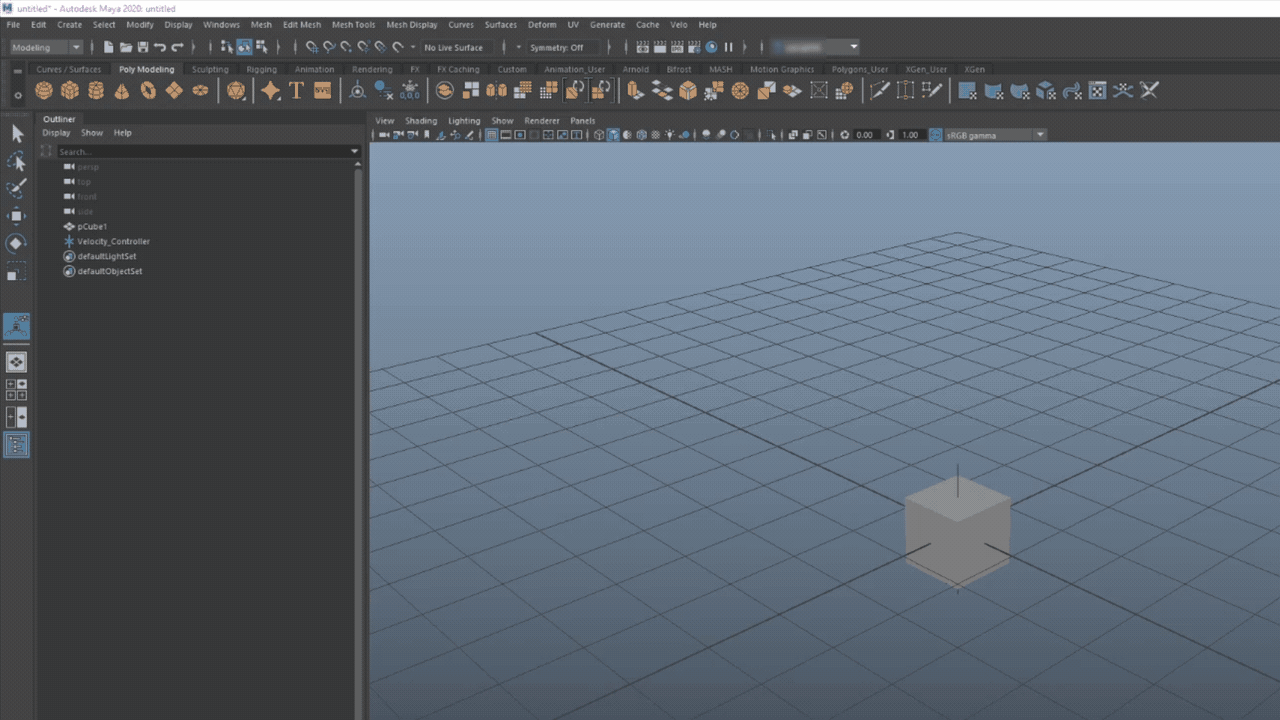Pause viewport evaluation button
This screenshot has height=720, width=1280.
pyautogui.click(x=728, y=47)
